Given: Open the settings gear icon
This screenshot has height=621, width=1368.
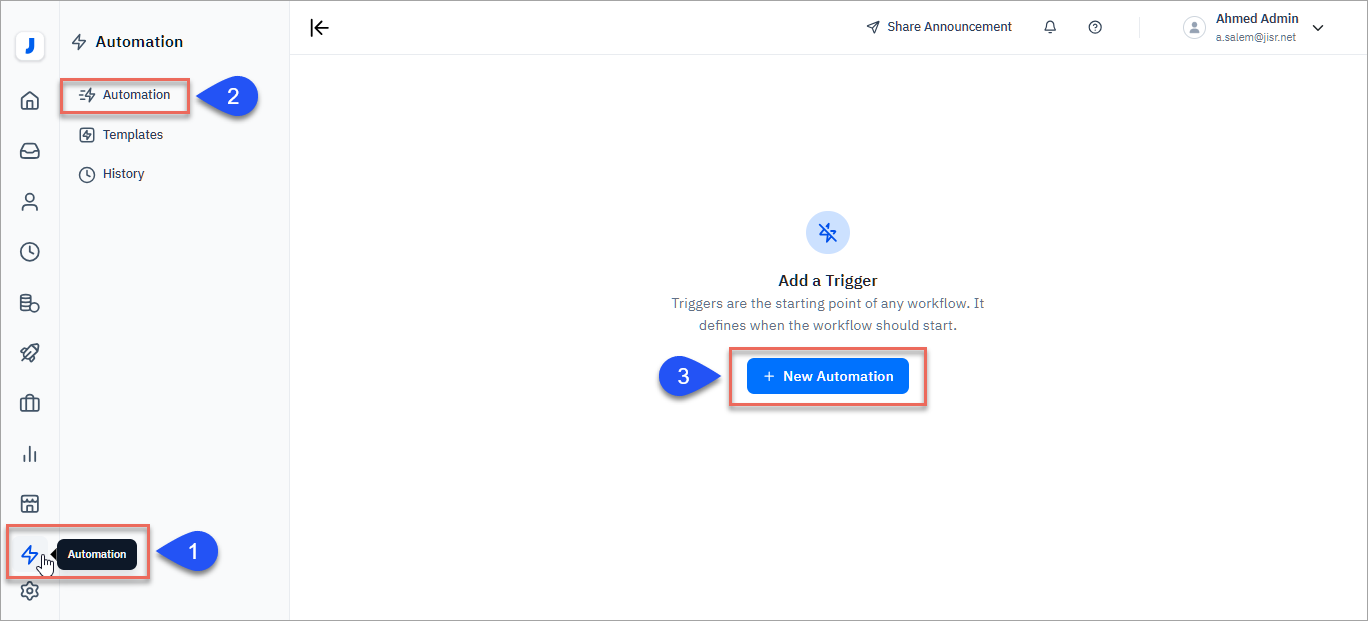Looking at the screenshot, I should 30,590.
